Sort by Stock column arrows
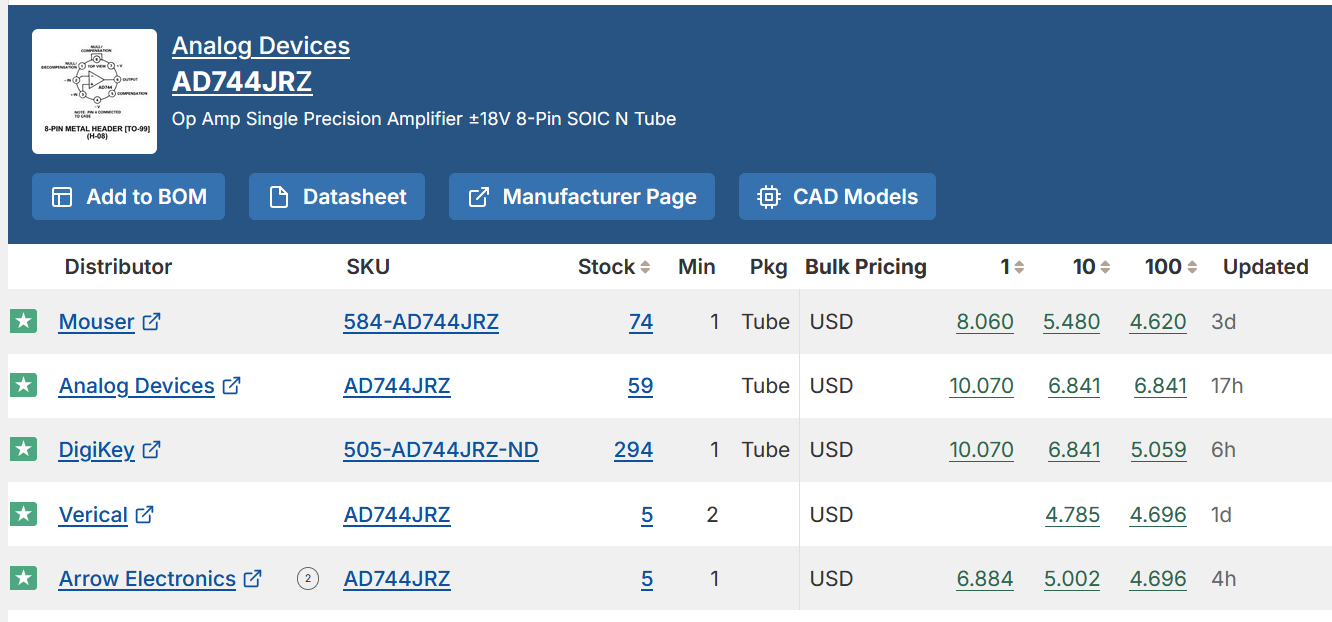Image resolution: width=1332 pixels, height=622 pixels. tap(645, 267)
